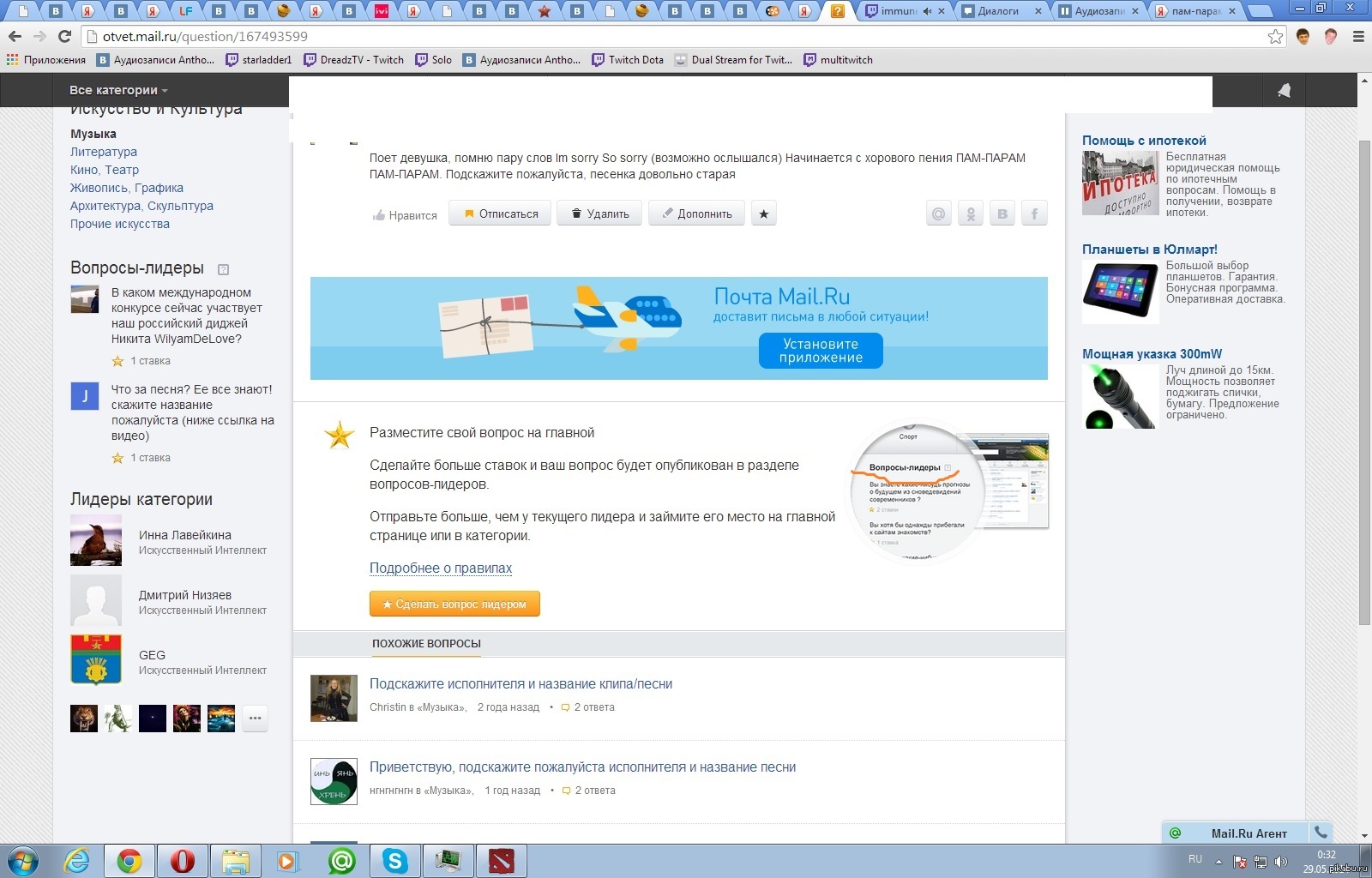1372x878 pixels.
Task: Toggle Нравится like on the question
Action: [405, 215]
